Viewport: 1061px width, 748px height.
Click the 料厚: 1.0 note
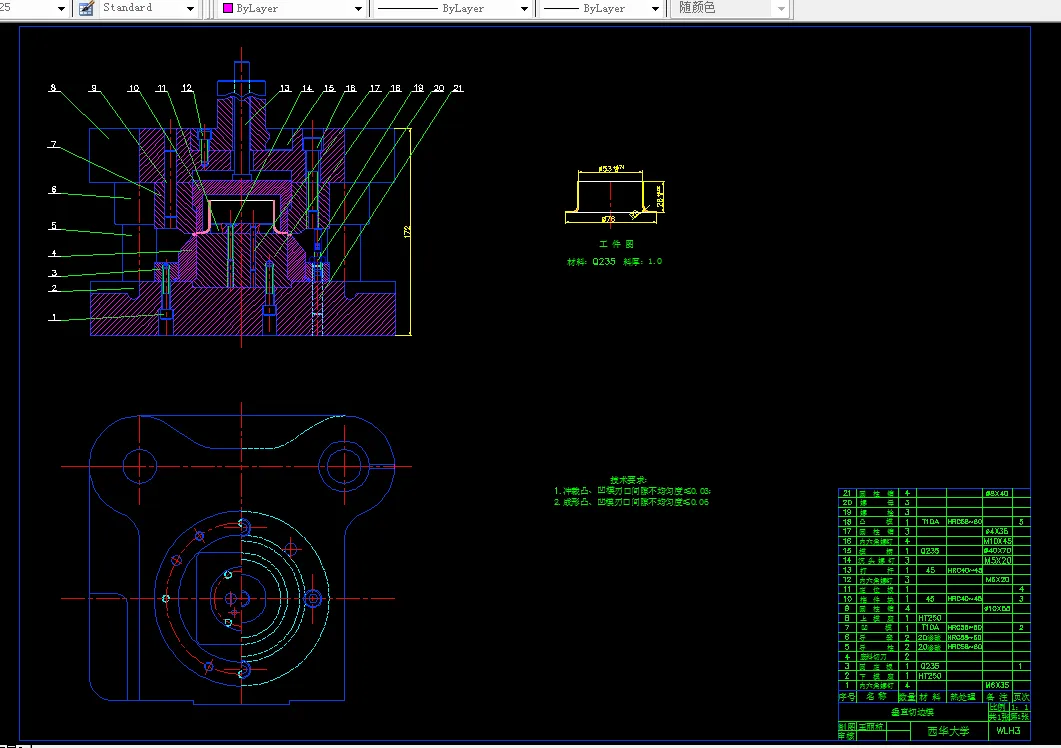point(642,261)
